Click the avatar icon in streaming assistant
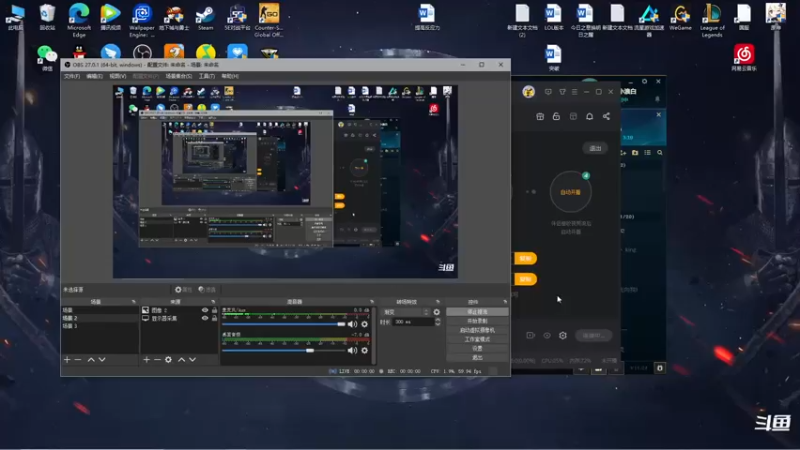The width and height of the screenshot is (800, 450). (529, 92)
